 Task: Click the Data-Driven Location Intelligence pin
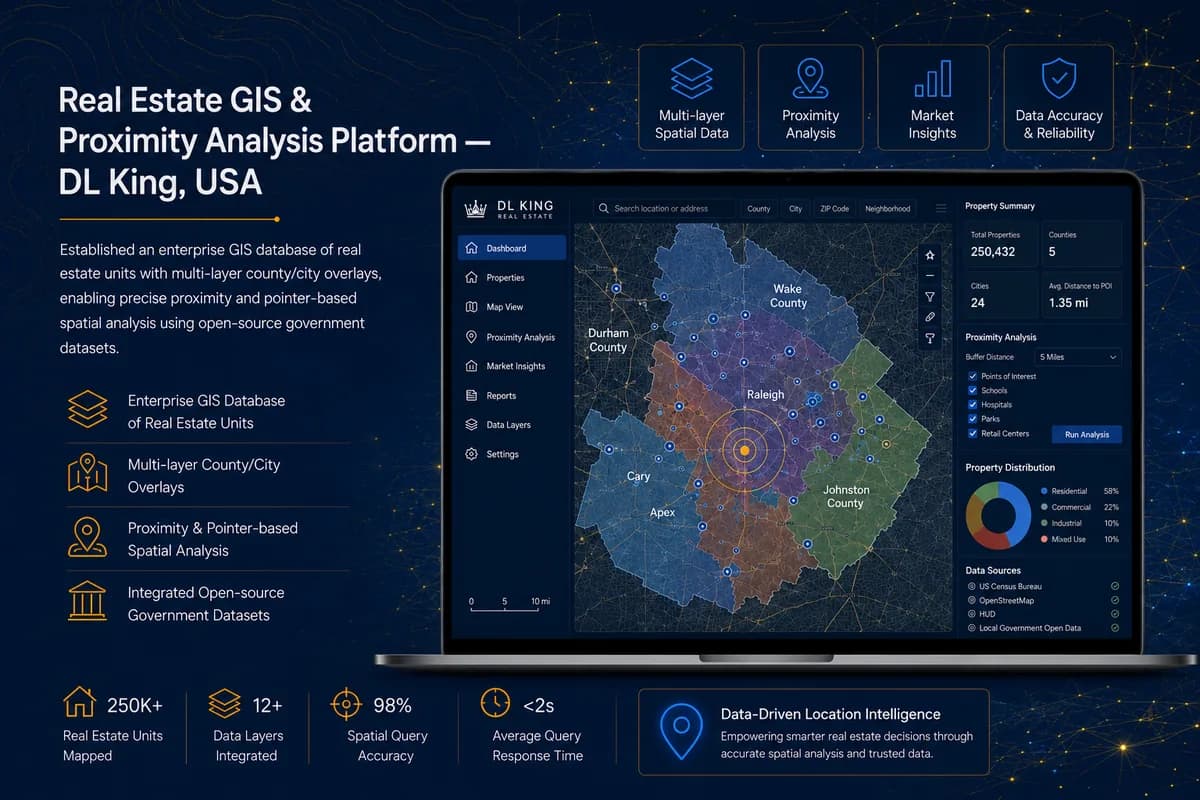[x=682, y=731]
